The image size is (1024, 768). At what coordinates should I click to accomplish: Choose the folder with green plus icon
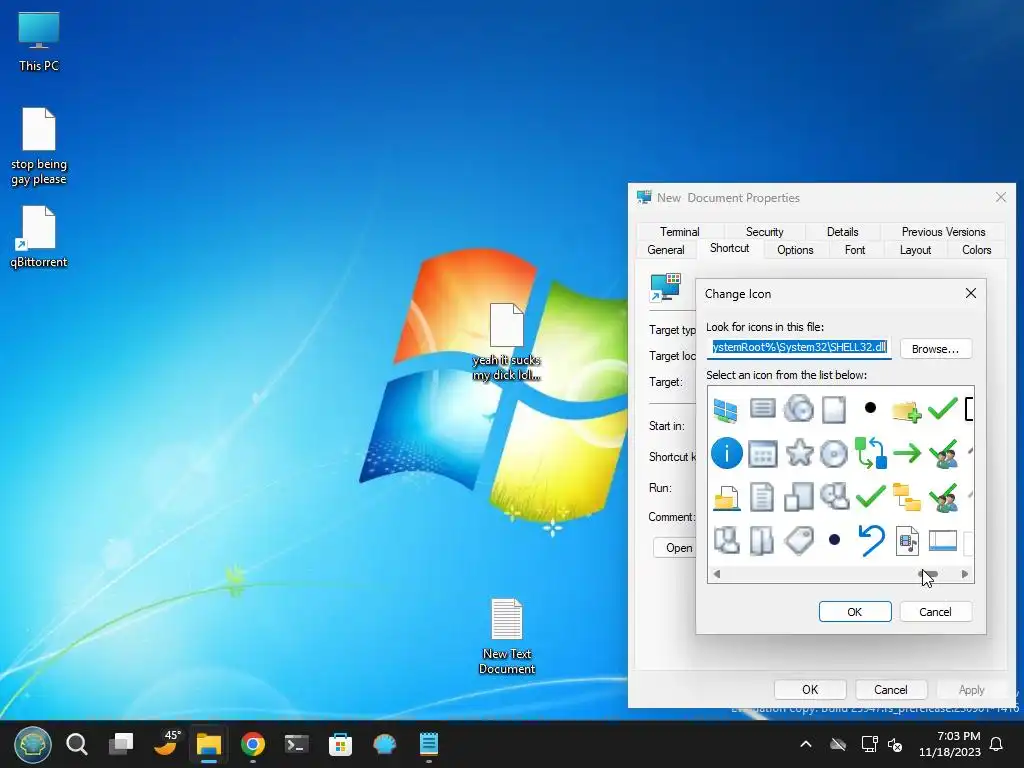tap(906, 411)
